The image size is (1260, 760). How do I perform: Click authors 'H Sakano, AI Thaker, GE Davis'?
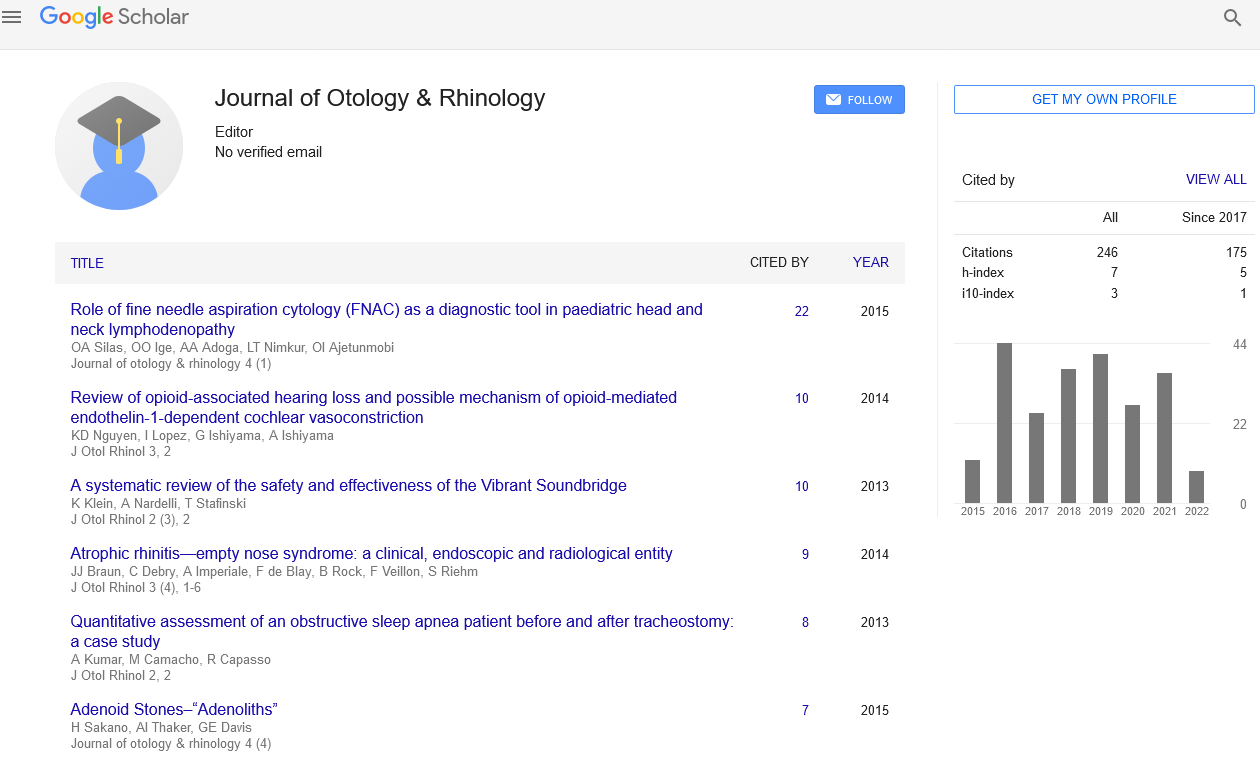click(x=161, y=728)
